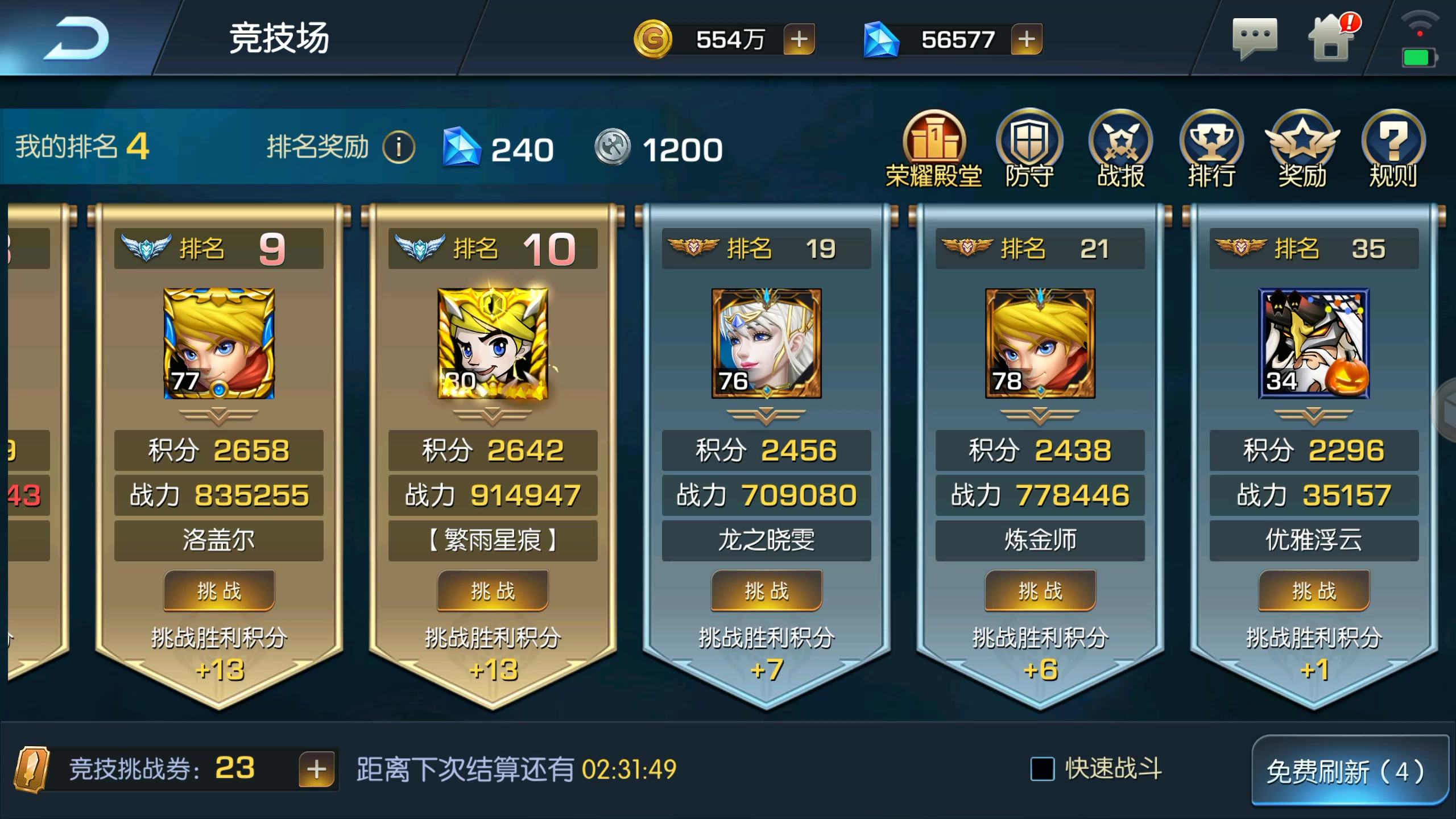This screenshot has width=1456, height=819.
Task: Select 优雅浮云 avatar thumbnail
Action: coord(1314,343)
